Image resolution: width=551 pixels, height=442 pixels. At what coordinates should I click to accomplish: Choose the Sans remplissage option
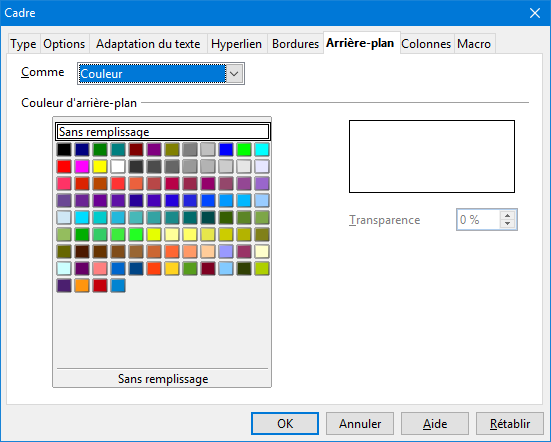[x=163, y=132]
